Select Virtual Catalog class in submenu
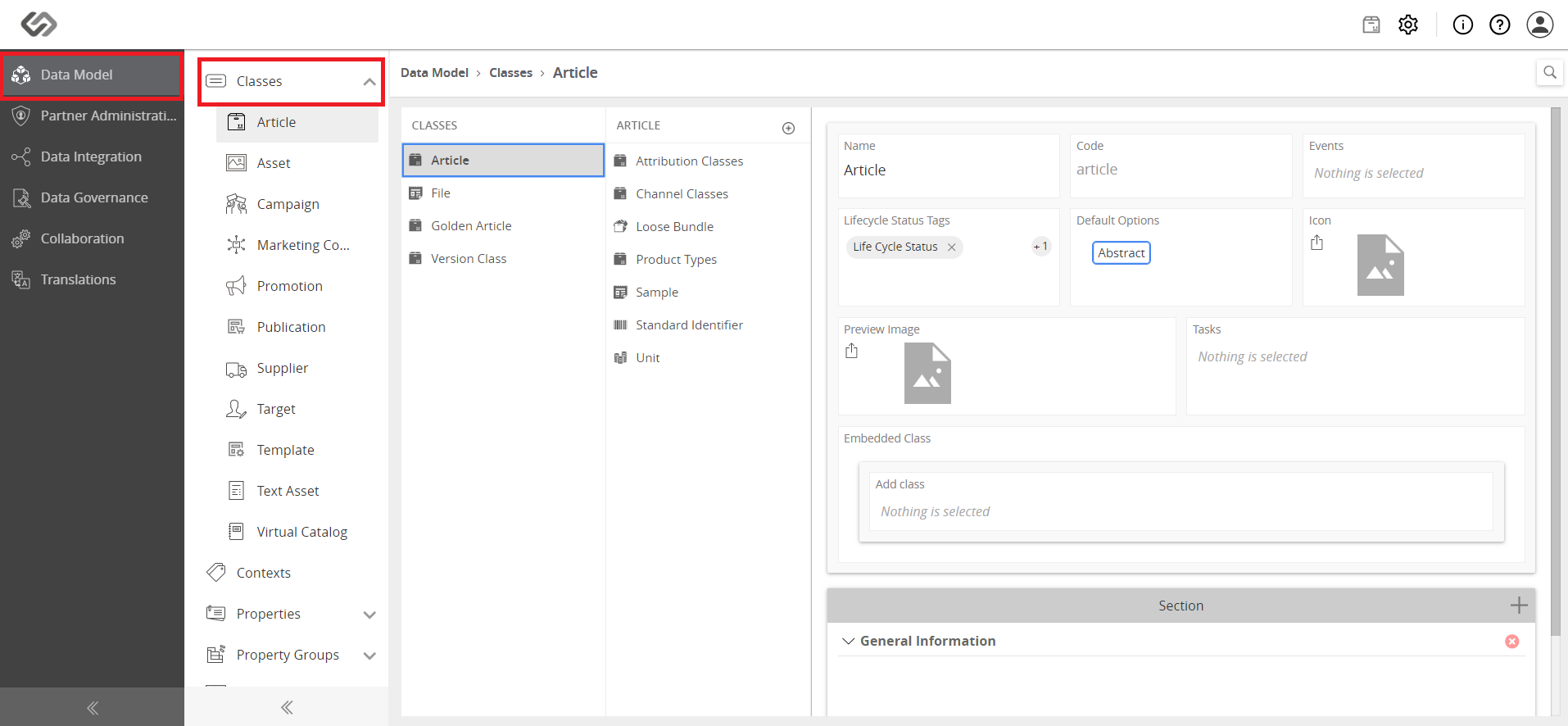 click(x=297, y=532)
